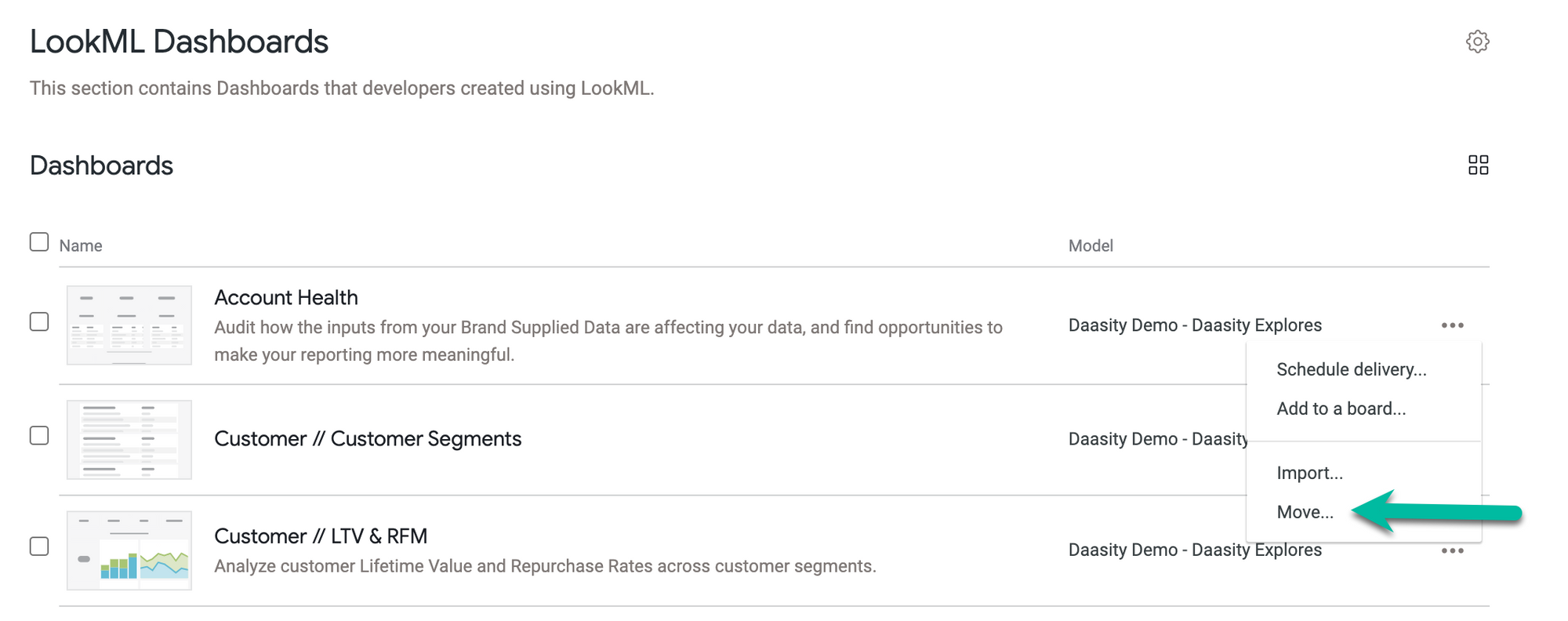Click Import in the context menu
Image resolution: width=1568 pixels, height=621 pixels.
point(1309,473)
